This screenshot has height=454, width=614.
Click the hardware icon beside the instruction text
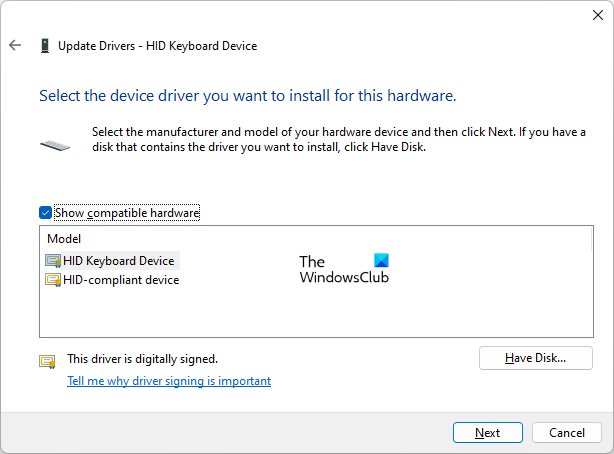(55, 144)
